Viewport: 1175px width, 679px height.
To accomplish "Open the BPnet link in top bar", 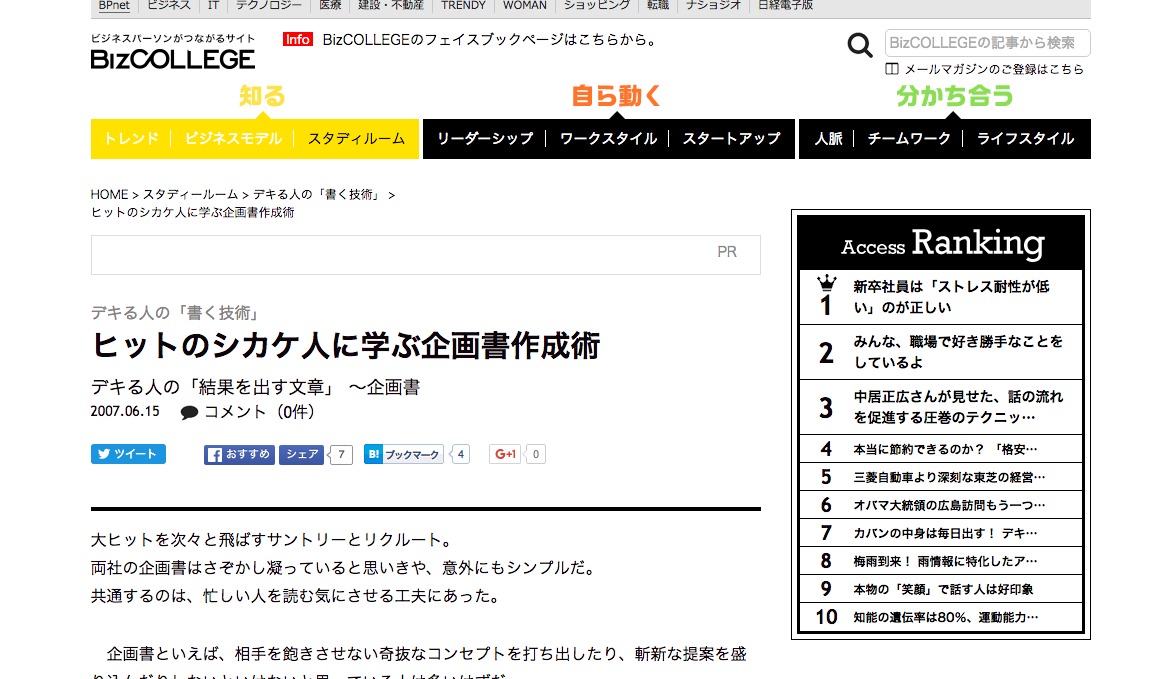I will click(114, 6).
